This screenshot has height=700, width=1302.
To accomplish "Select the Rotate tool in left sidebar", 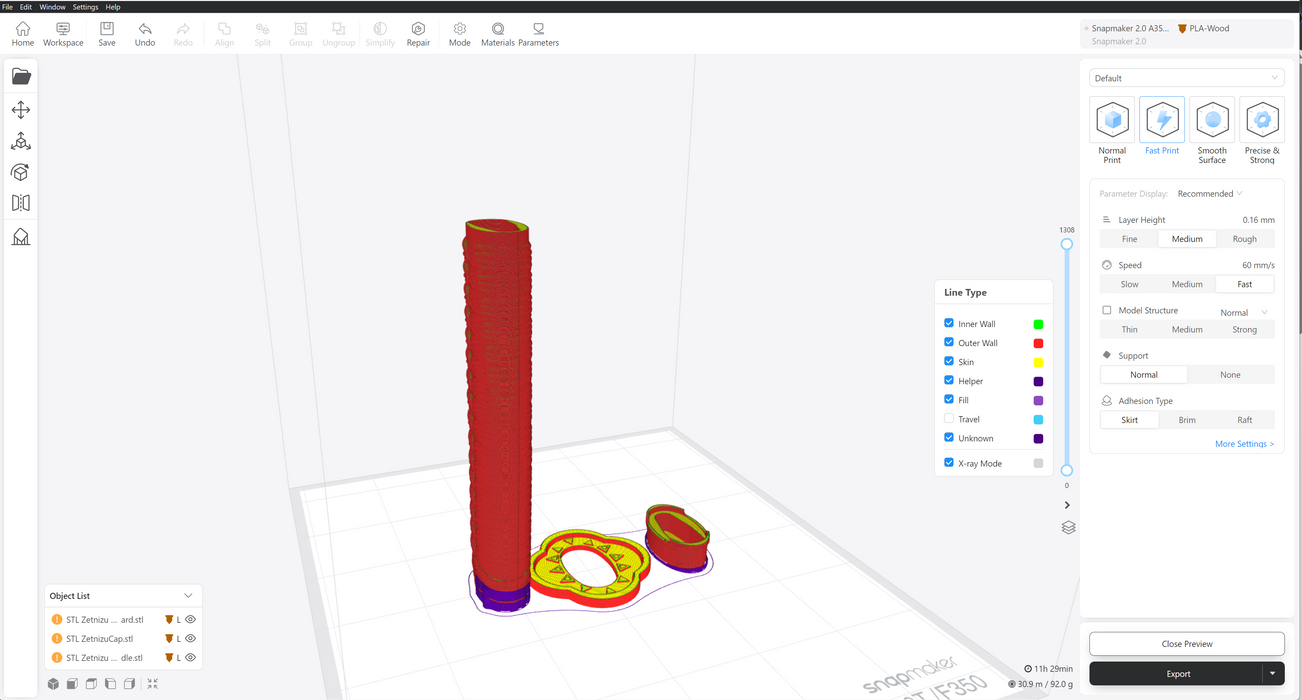I will coord(21,172).
